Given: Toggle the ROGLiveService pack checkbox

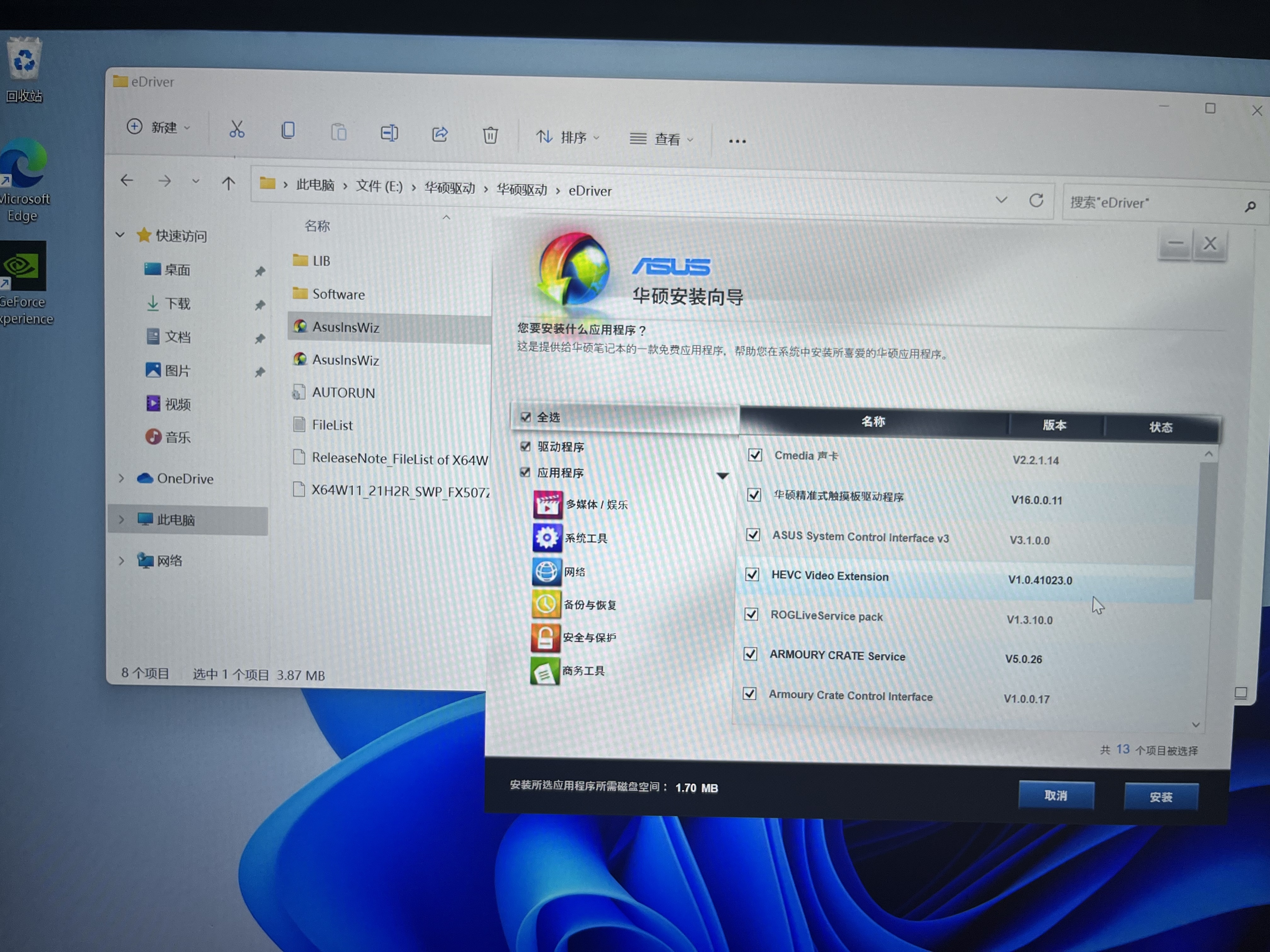Looking at the screenshot, I should [x=751, y=614].
